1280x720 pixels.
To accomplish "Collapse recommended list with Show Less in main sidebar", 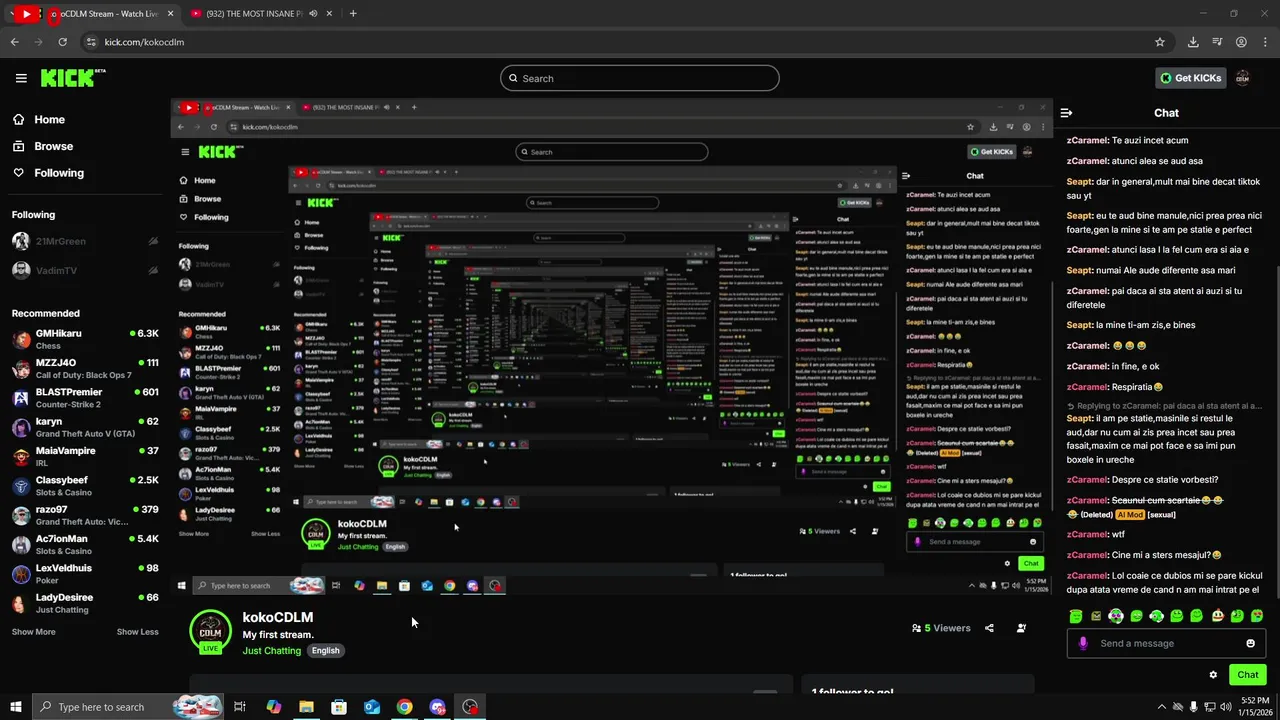I will click(137, 632).
